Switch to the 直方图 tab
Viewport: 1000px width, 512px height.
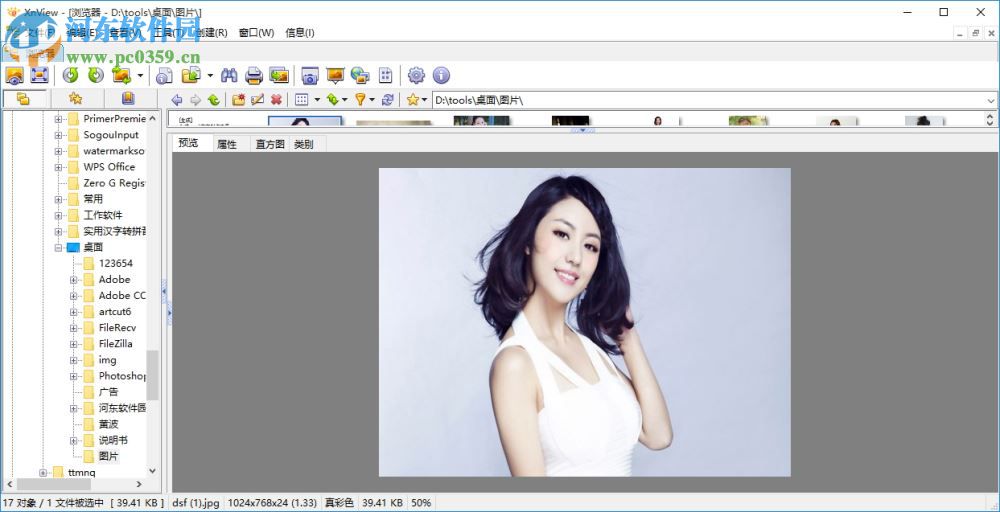[x=270, y=144]
